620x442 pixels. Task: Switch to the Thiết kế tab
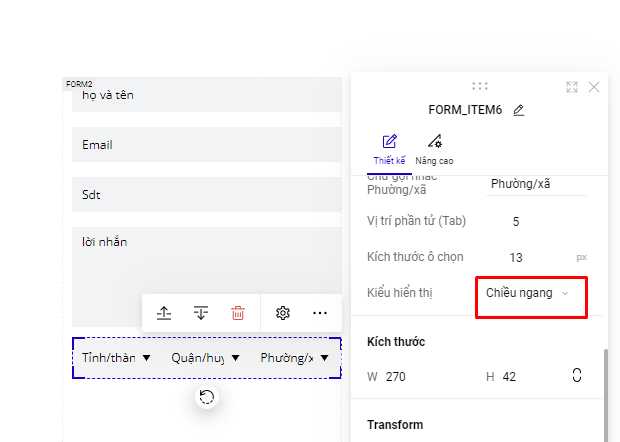389,150
